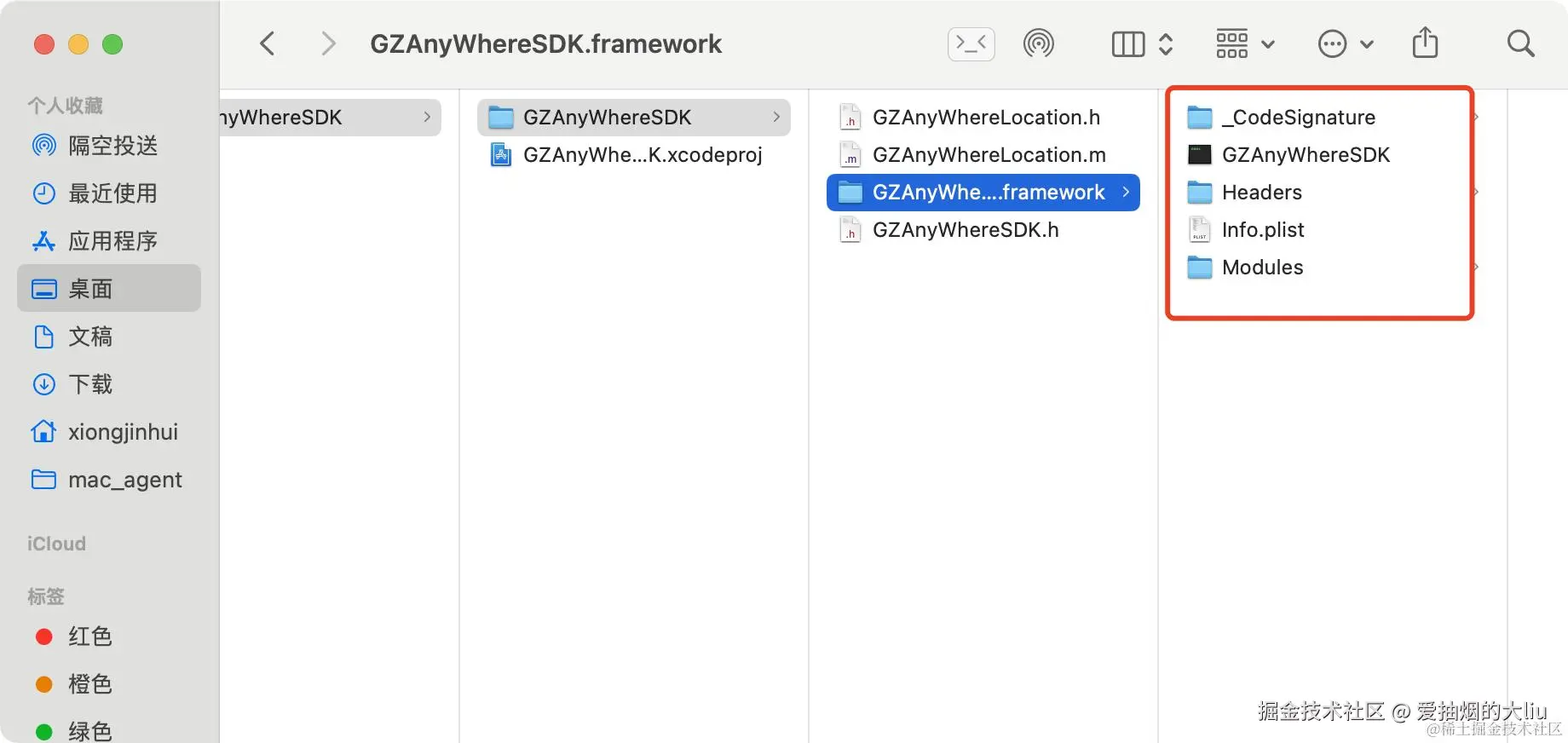Screen dimensions: 1568x743
Task: Go forward with the right chevron
Action: point(328,43)
